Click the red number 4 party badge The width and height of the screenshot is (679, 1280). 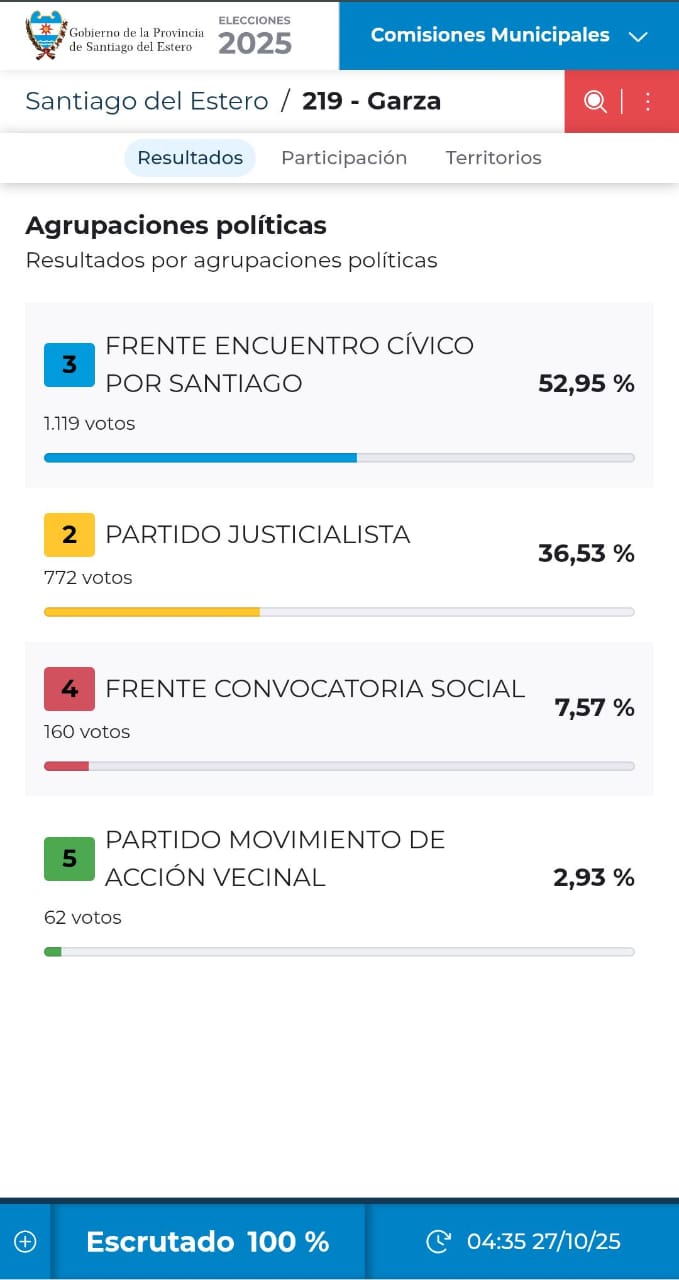point(69,688)
